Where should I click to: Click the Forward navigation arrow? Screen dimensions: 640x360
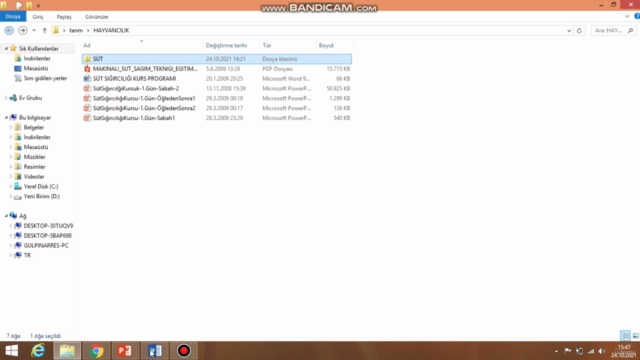23,30
